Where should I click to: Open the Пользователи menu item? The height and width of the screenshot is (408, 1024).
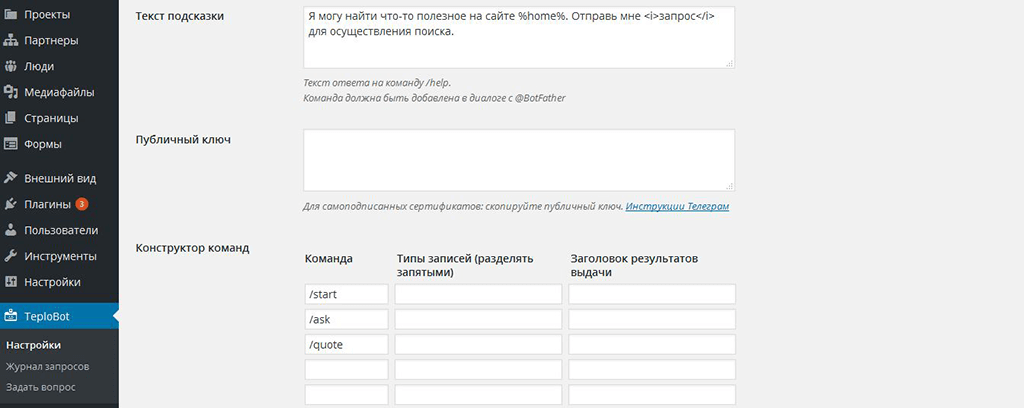(59, 230)
